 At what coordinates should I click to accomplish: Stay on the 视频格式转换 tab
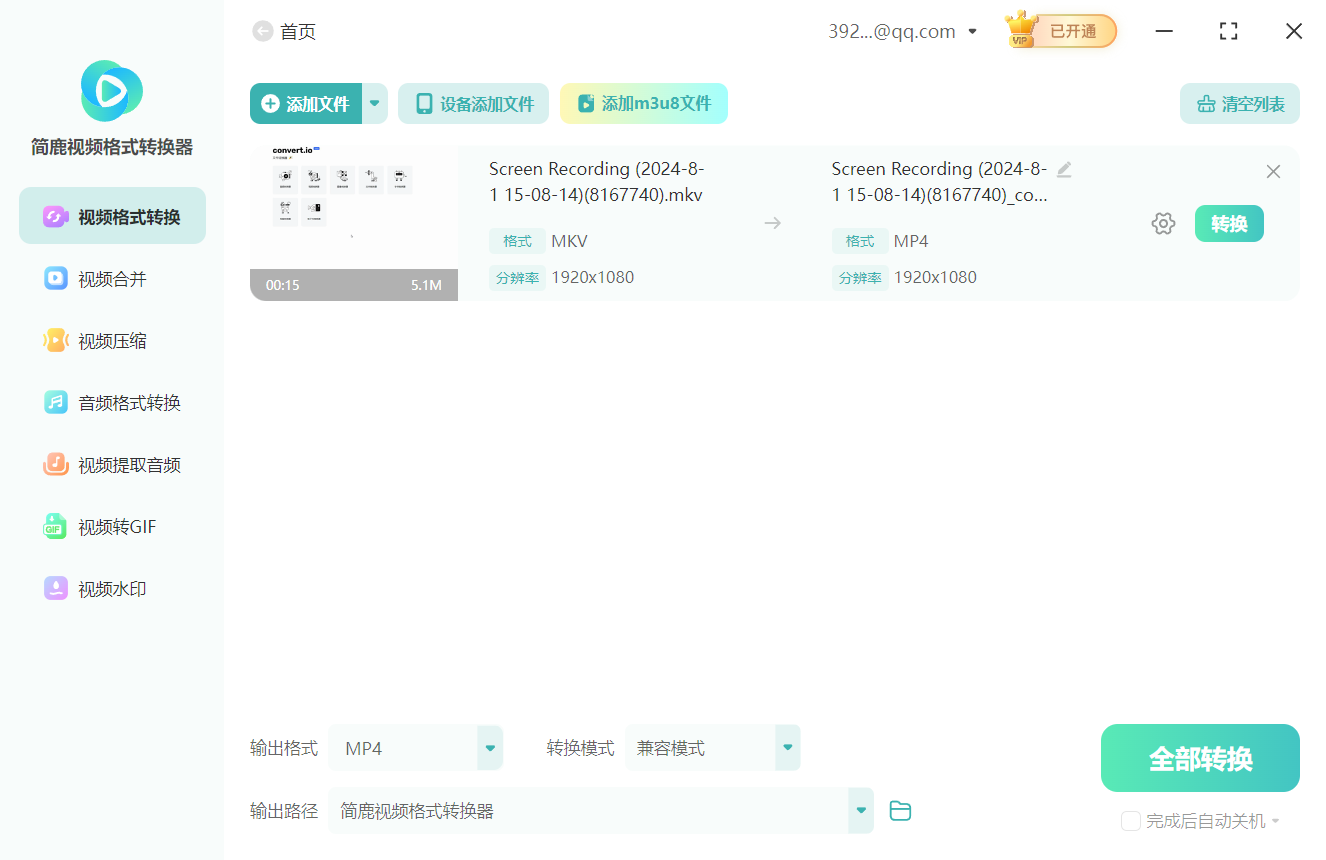(x=111, y=215)
